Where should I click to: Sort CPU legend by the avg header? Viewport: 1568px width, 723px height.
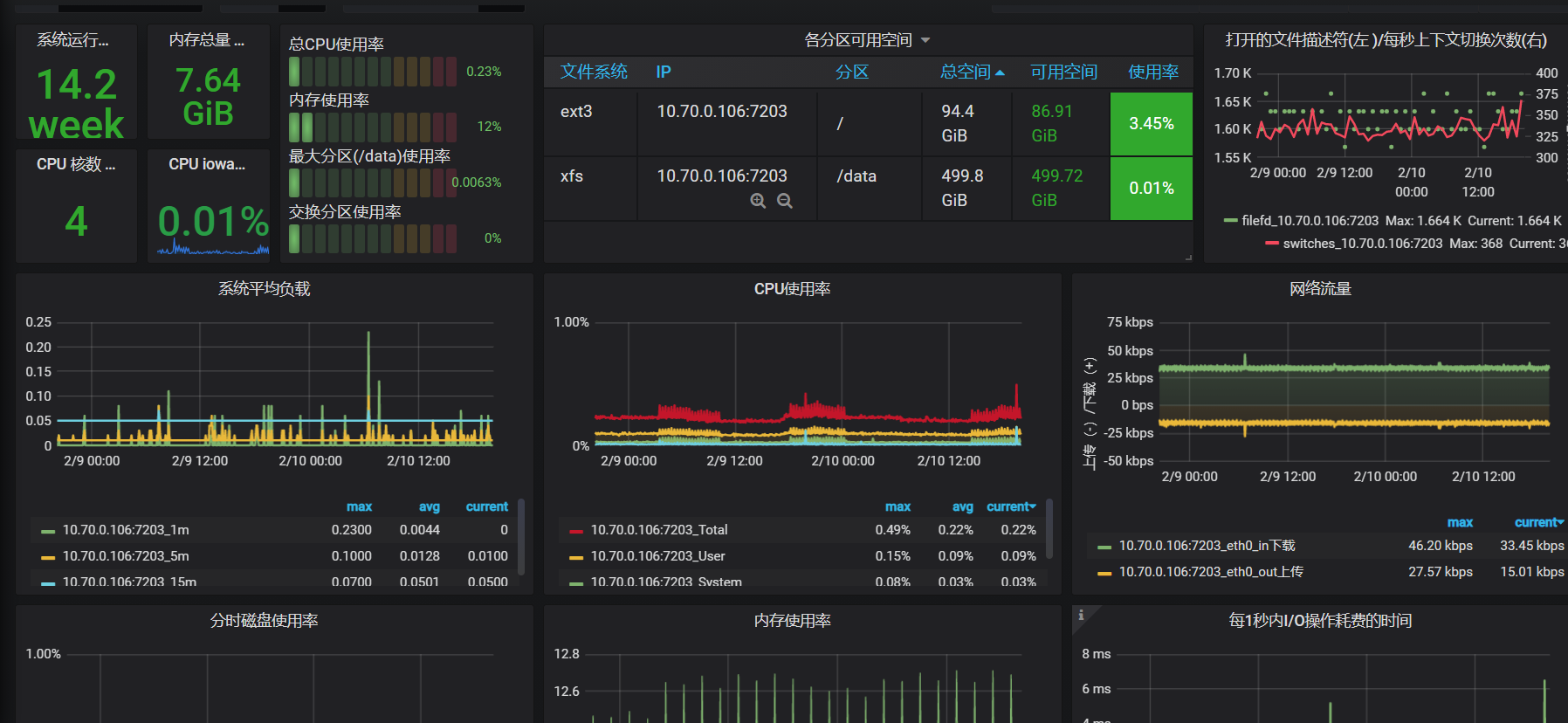(x=962, y=506)
